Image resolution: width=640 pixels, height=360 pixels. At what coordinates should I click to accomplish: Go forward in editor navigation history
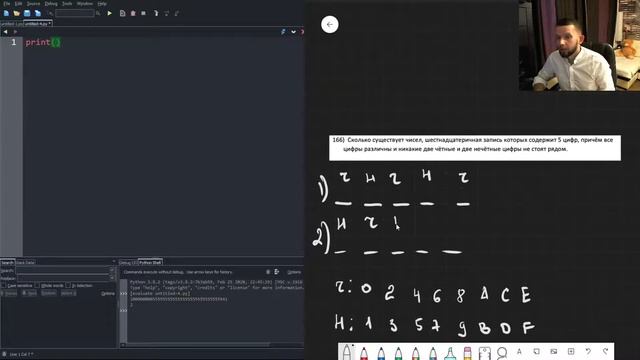16,32
